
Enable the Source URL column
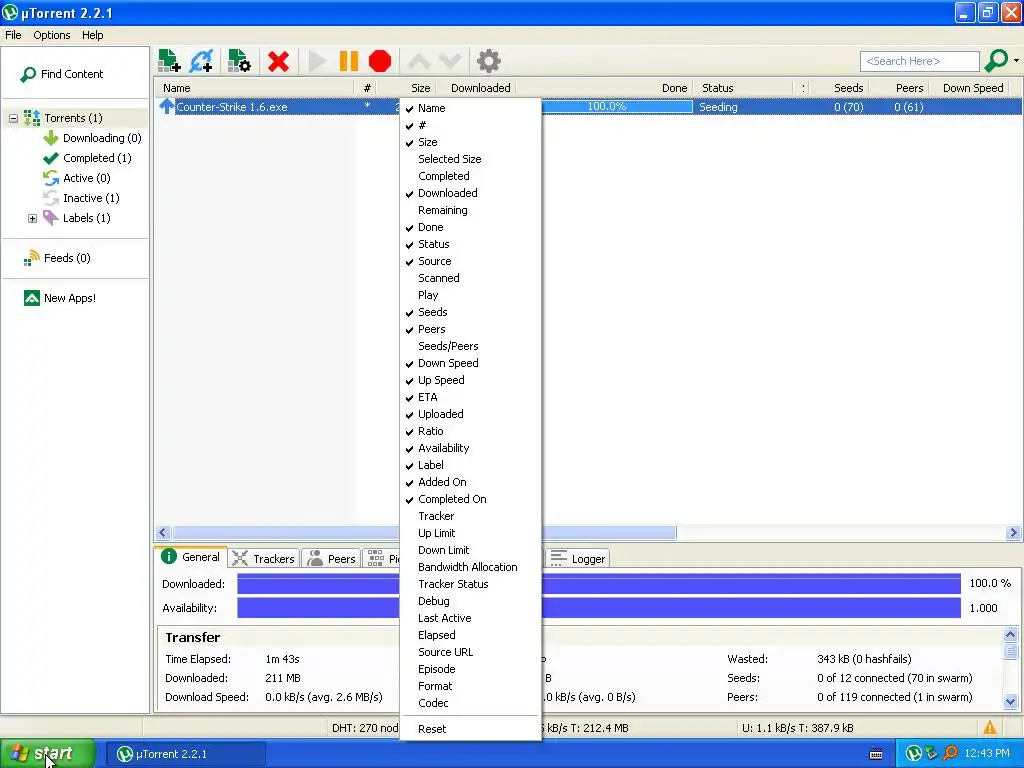click(470, 652)
